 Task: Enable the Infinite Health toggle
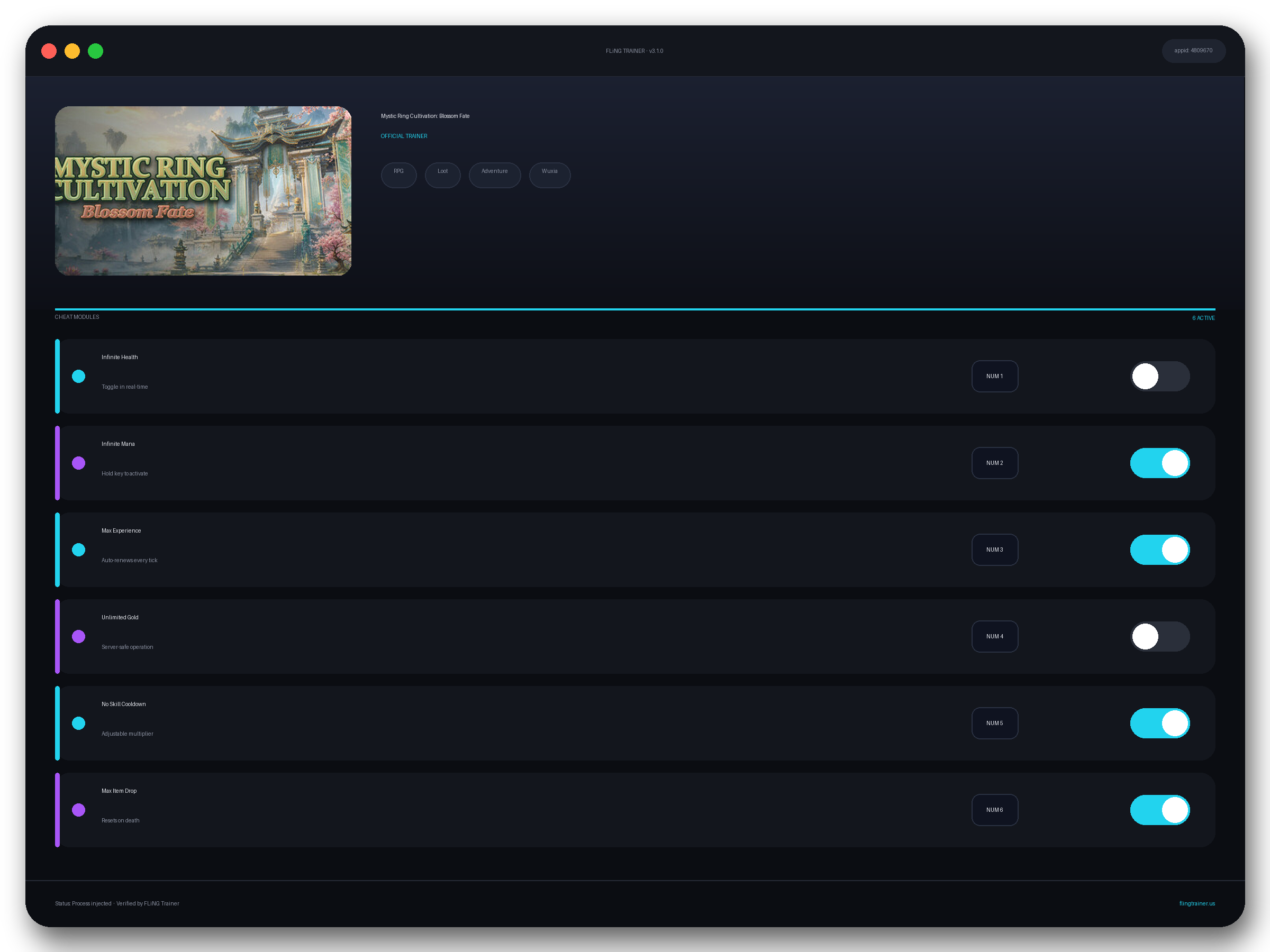tap(1160, 377)
